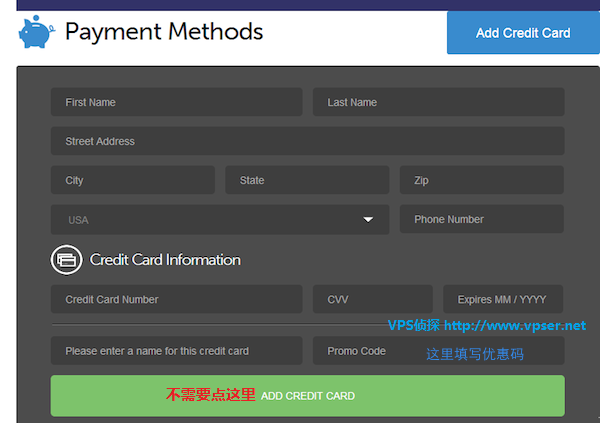Select the USA country combo box
Screen dimensions: 600x423
(220, 219)
